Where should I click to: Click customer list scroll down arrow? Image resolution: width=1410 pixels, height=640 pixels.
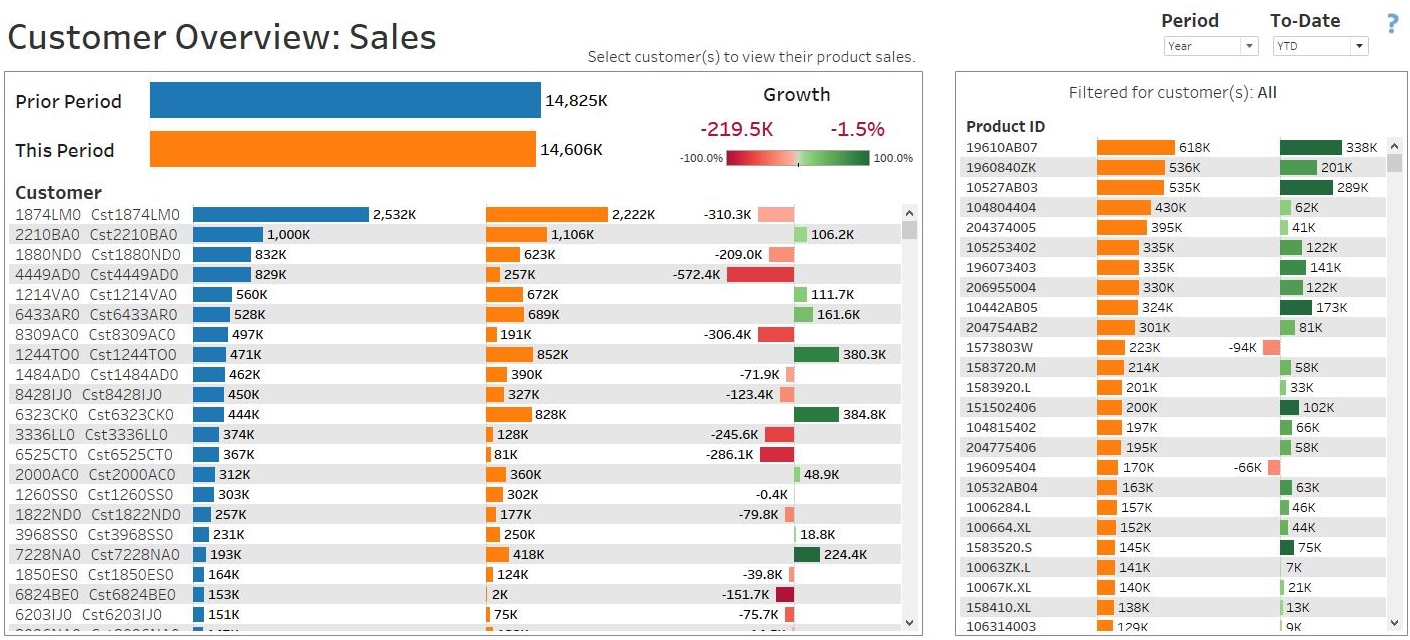coord(909,622)
